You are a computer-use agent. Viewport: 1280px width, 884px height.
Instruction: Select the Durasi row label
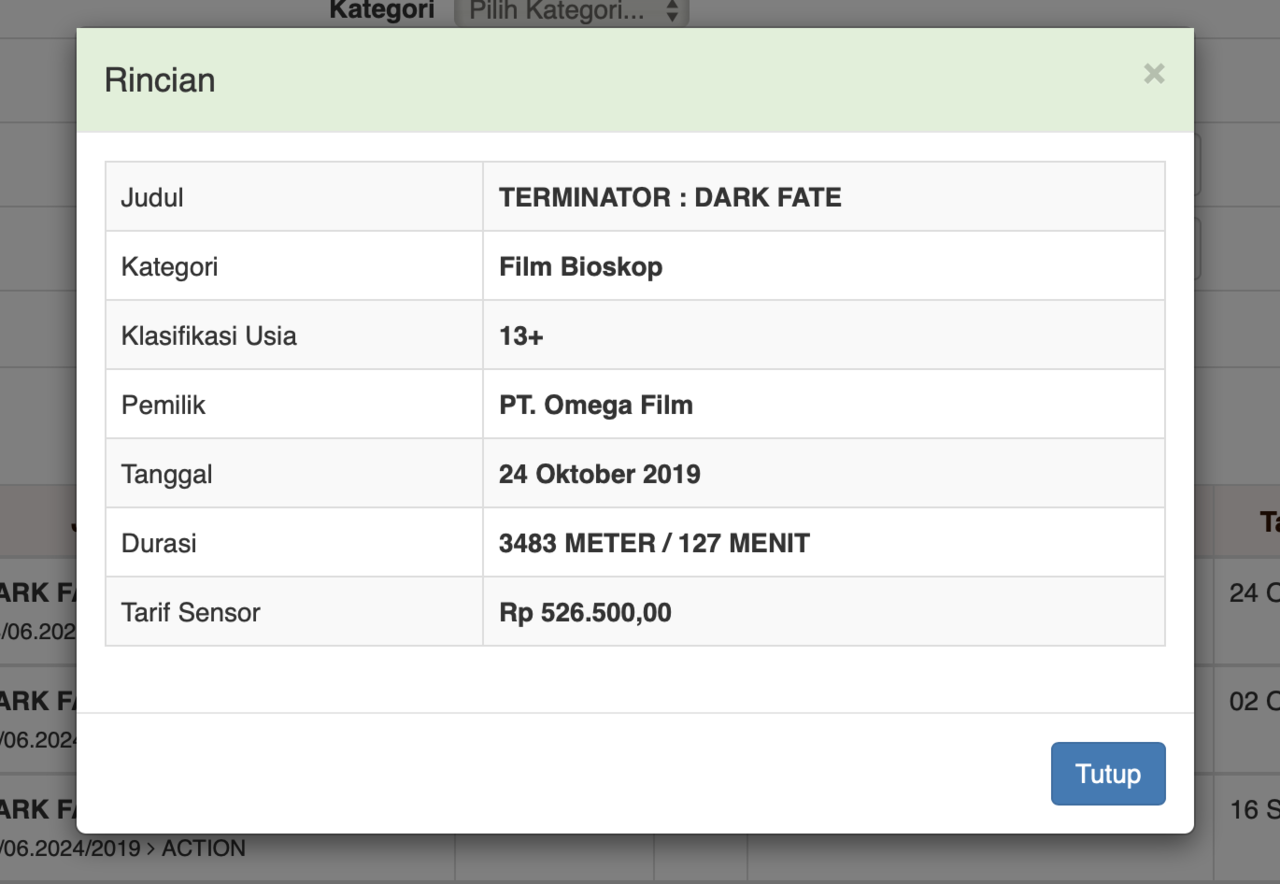click(x=159, y=543)
